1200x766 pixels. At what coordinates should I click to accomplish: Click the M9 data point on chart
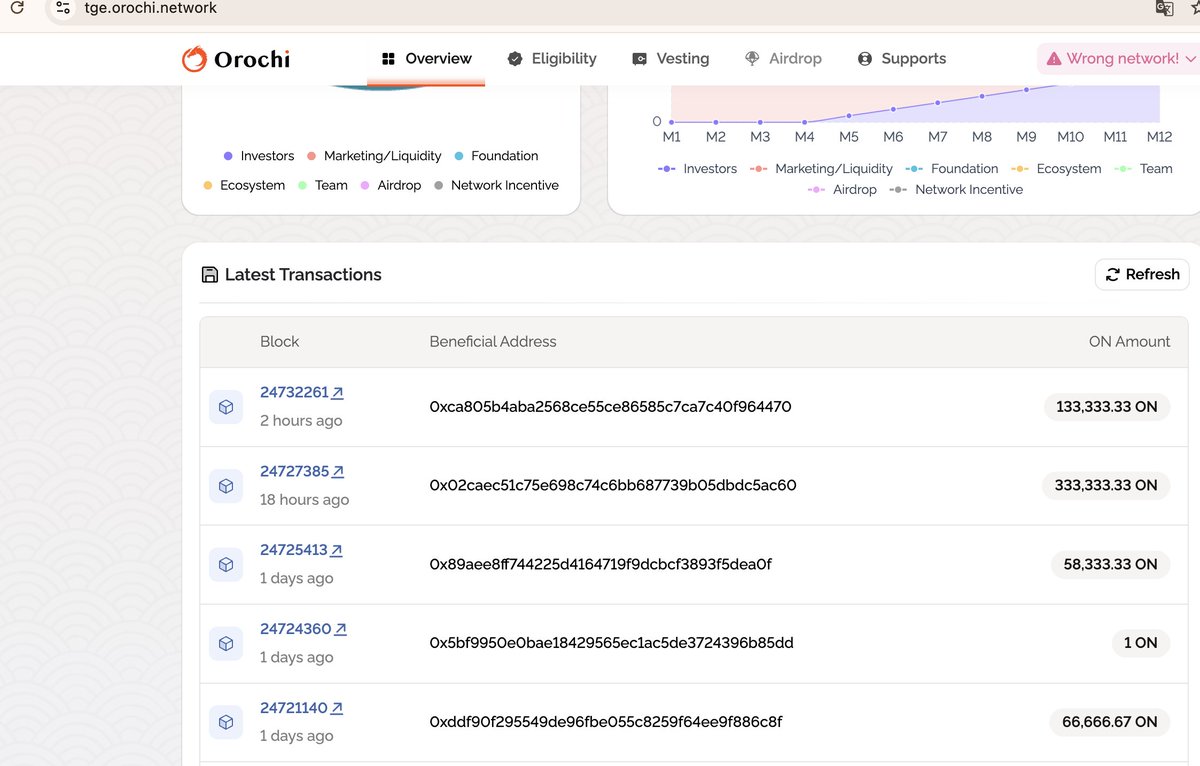[1026, 90]
